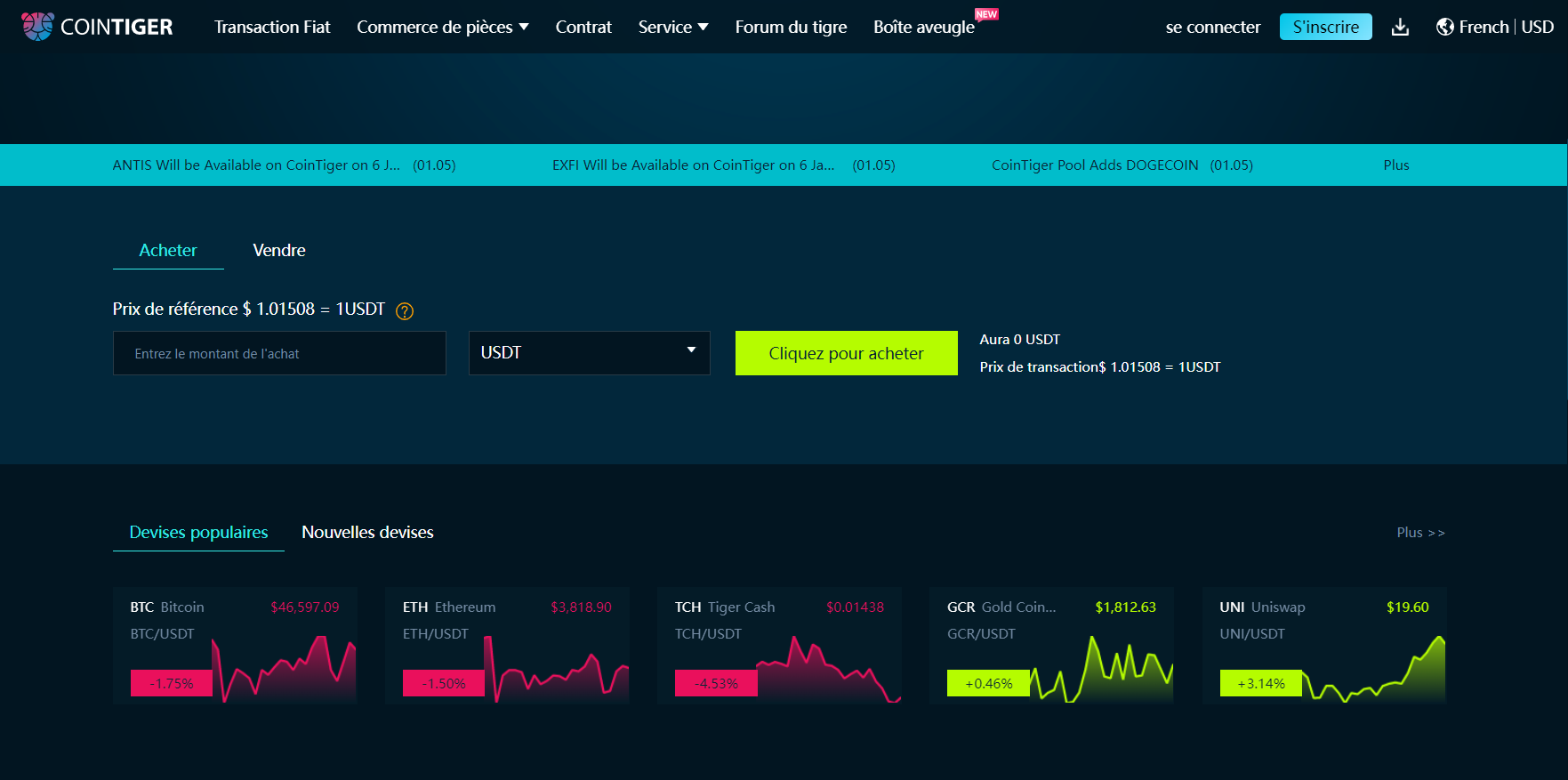Switch to Nouvelles devises tab
This screenshot has width=1568, height=780.
point(367,533)
